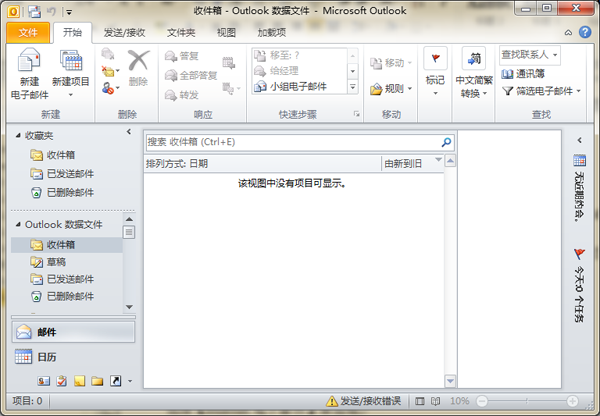Switch to the Send/Receive (发送/接收) tab
Image resolution: width=600 pixels, height=416 pixels.
pyautogui.click(x=124, y=33)
